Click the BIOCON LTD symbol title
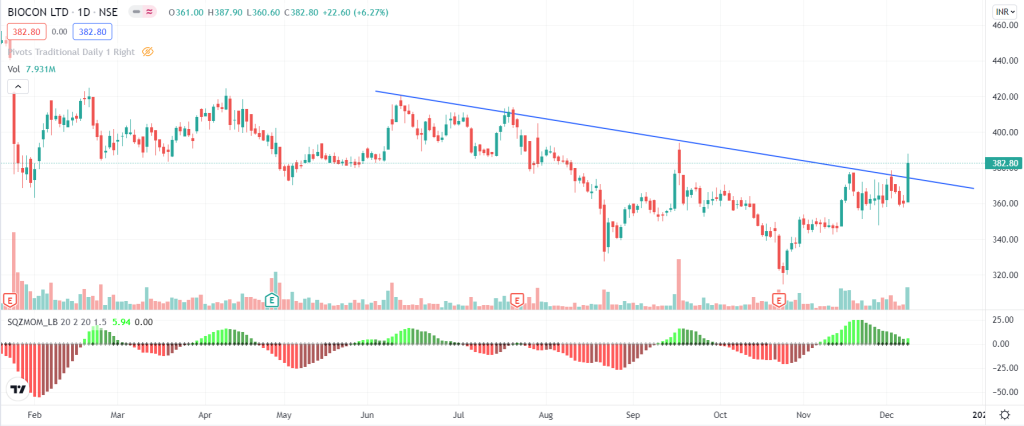 [x=39, y=11]
